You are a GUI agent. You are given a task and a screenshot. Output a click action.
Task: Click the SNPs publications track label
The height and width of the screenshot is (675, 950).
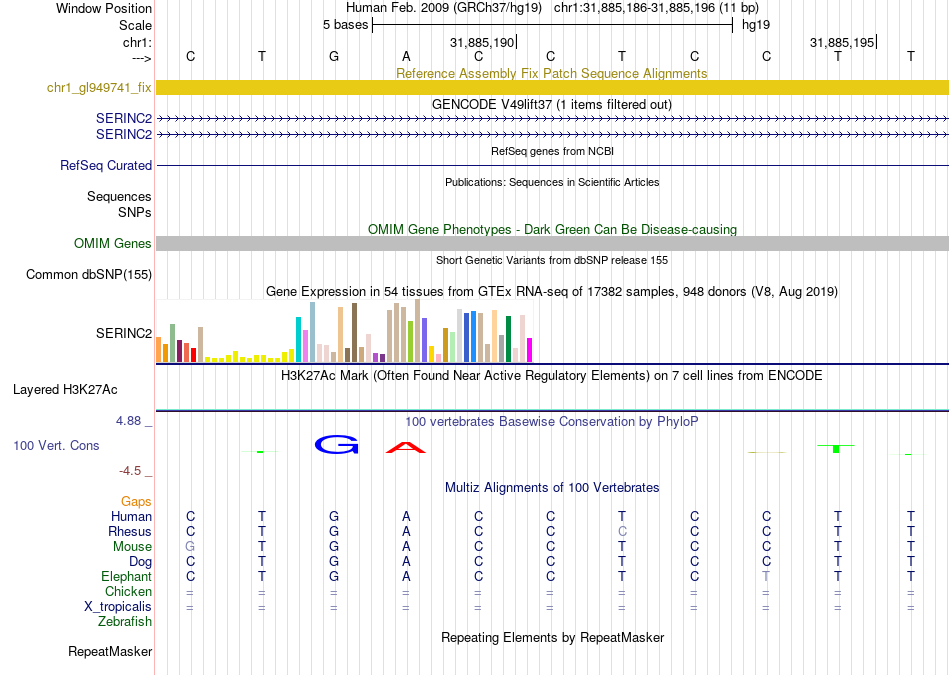pyautogui.click(x=135, y=213)
